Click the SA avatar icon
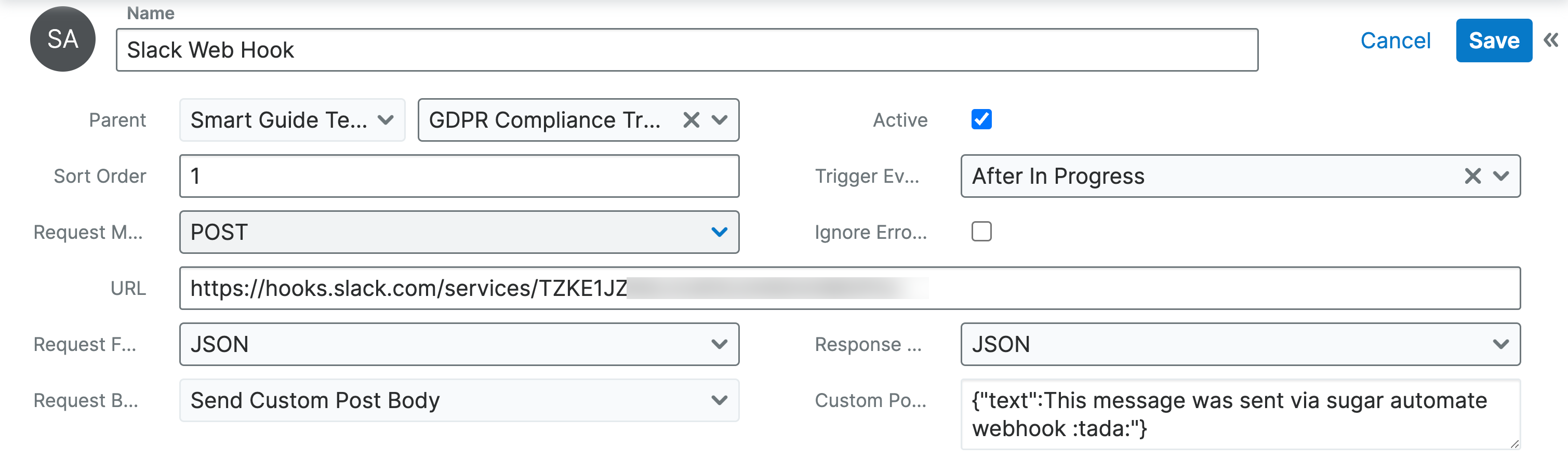Image resolution: width=1568 pixels, height=460 pixels. [x=63, y=38]
